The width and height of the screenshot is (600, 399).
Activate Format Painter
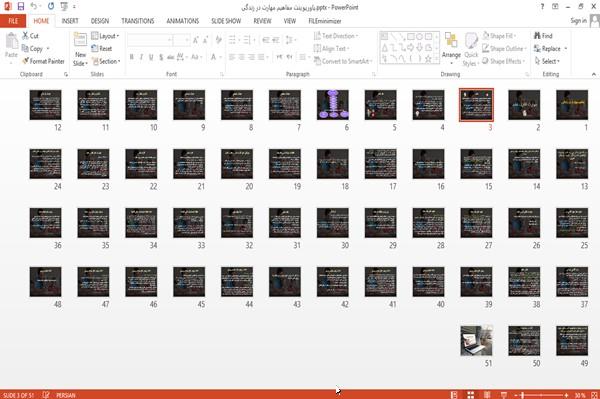click(x=43, y=61)
